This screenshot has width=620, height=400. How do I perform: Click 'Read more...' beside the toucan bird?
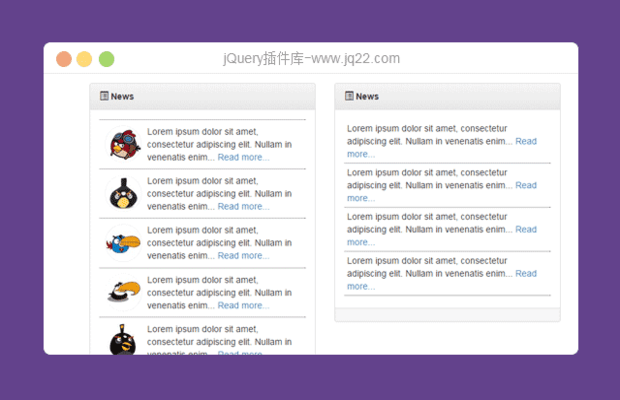(243, 305)
